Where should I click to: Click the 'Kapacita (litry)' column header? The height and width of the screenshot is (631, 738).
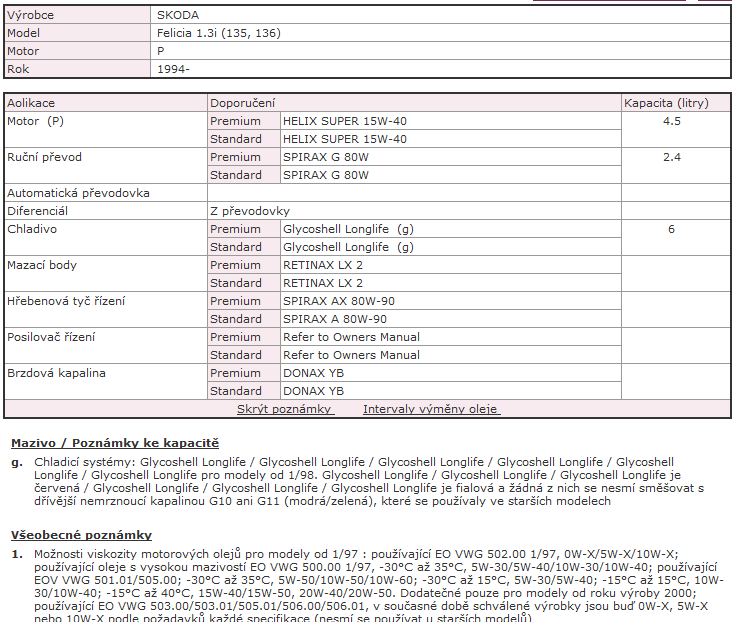pyautogui.click(x=666, y=103)
